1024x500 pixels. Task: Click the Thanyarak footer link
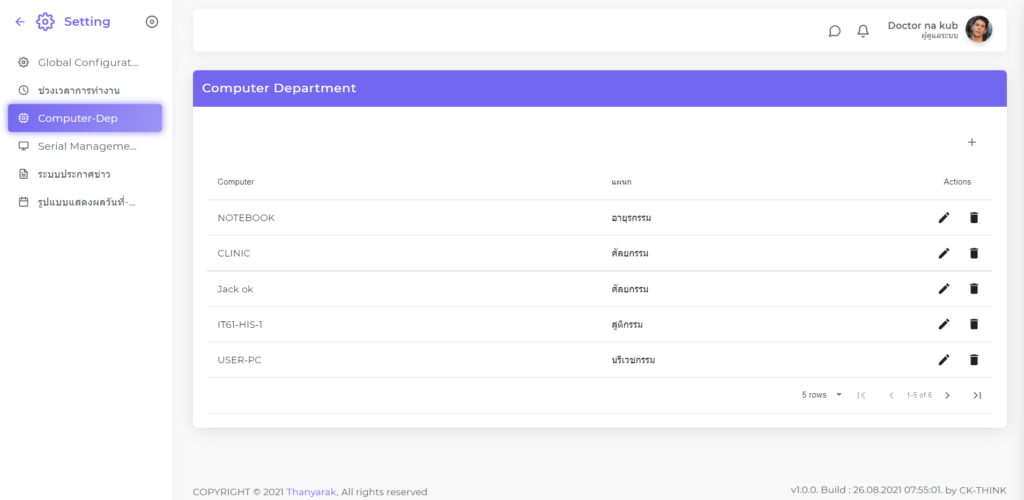click(x=311, y=492)
